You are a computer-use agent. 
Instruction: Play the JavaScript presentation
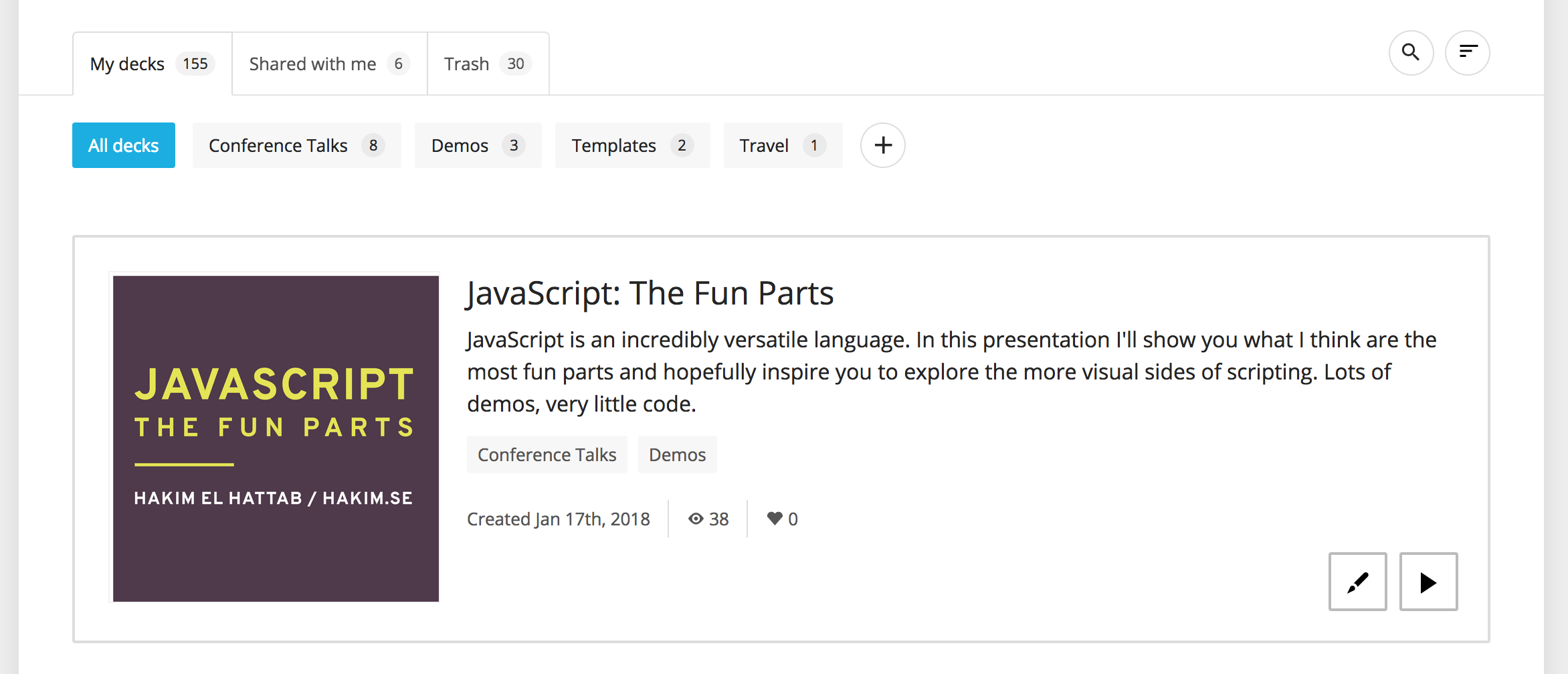click(1428, 582)
